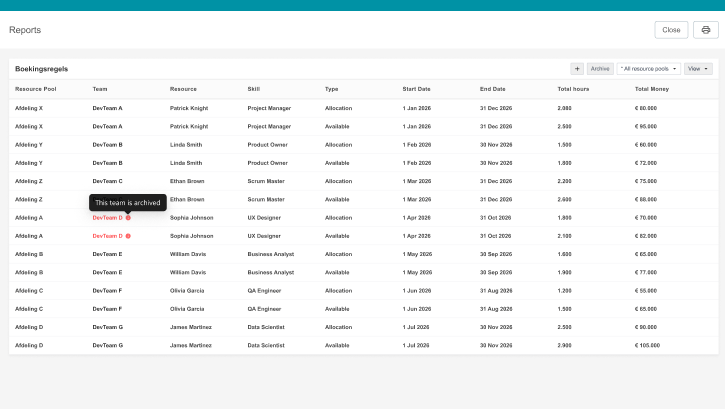
Task: Click the € 95.000 total money cell
Action: click(645, 126)
